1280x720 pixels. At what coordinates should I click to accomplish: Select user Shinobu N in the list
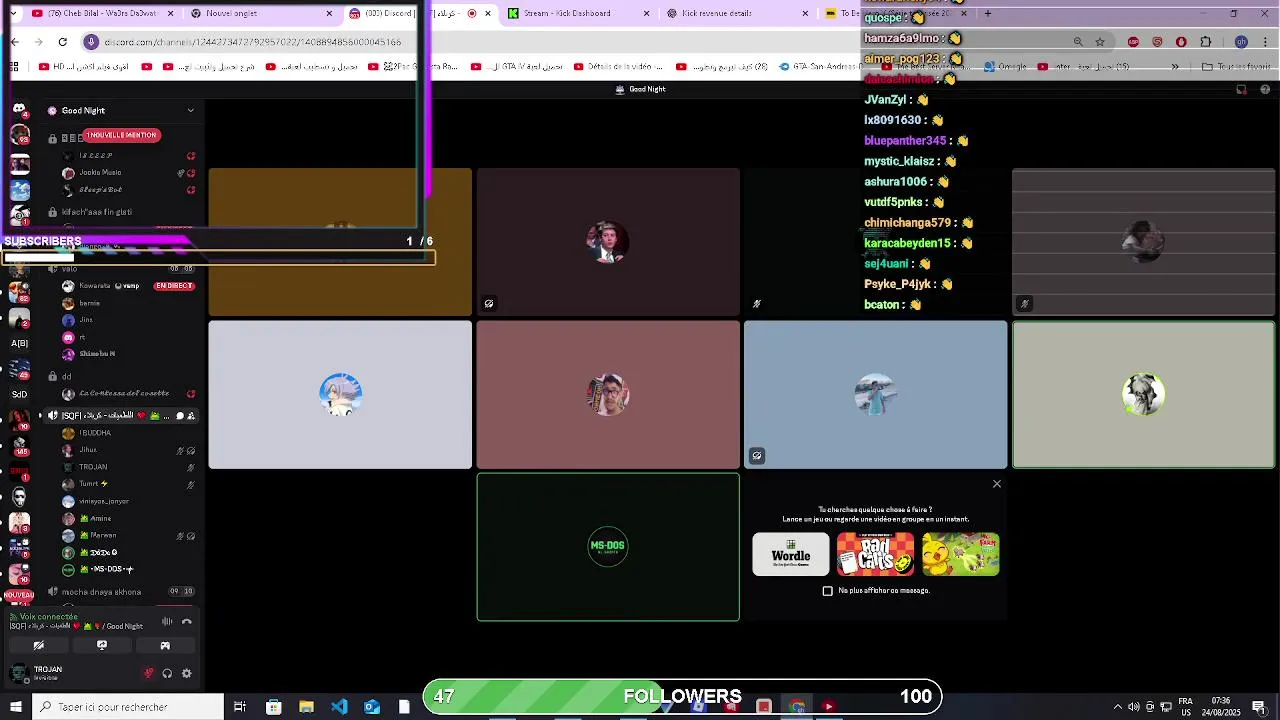[97, 354]
